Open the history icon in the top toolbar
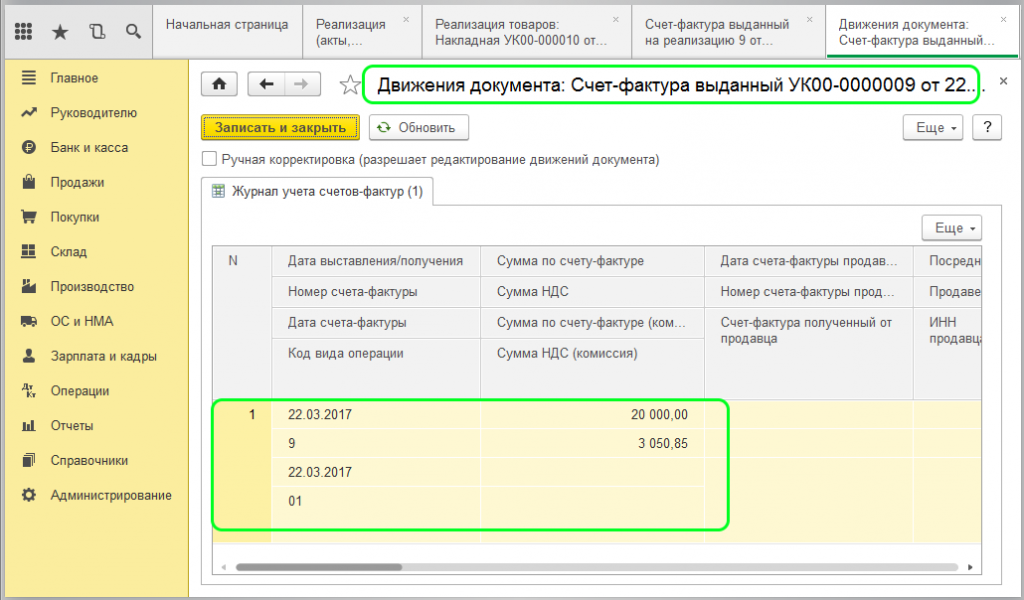 96,31
